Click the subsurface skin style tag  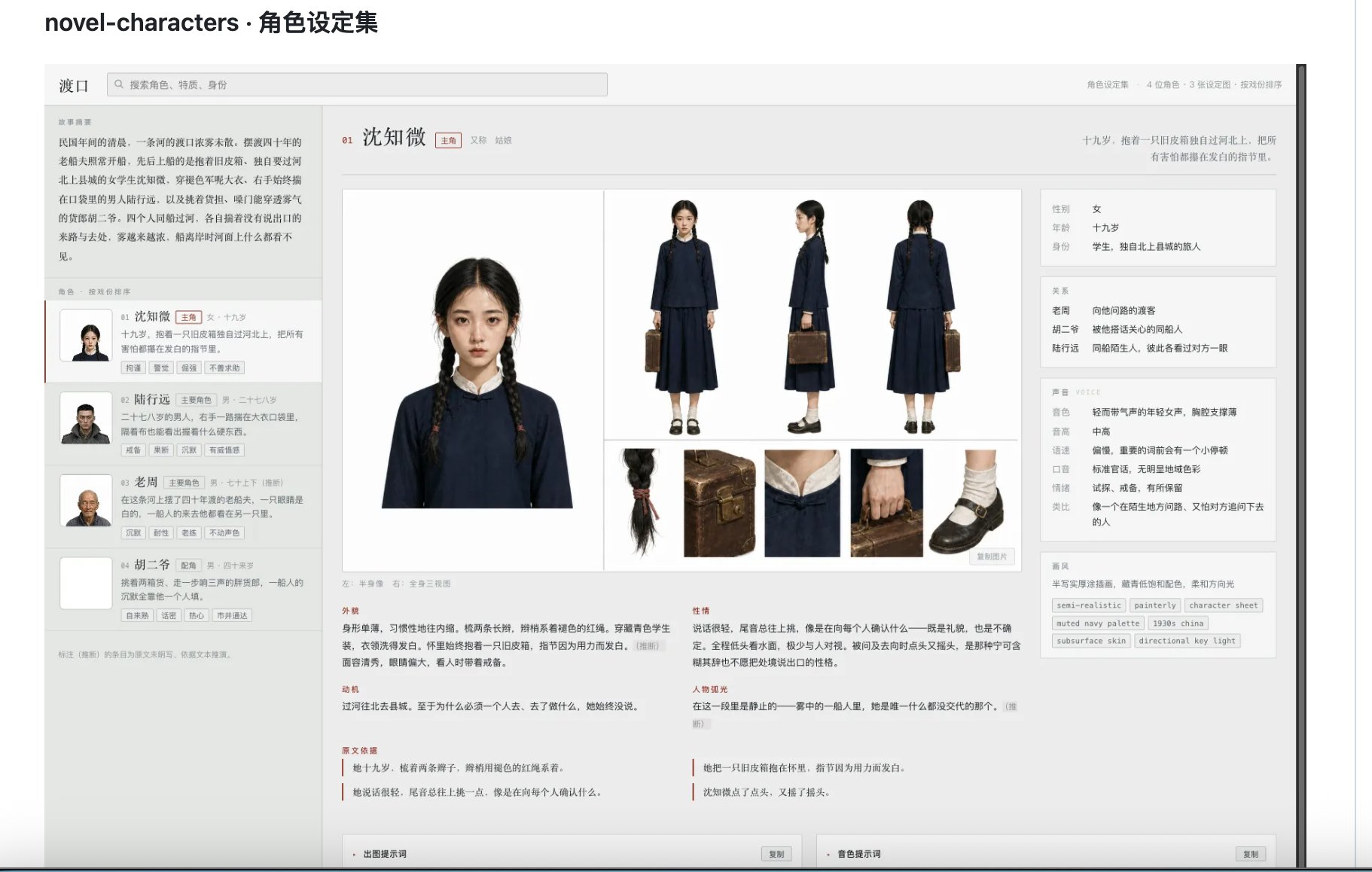coord(1091,641)
